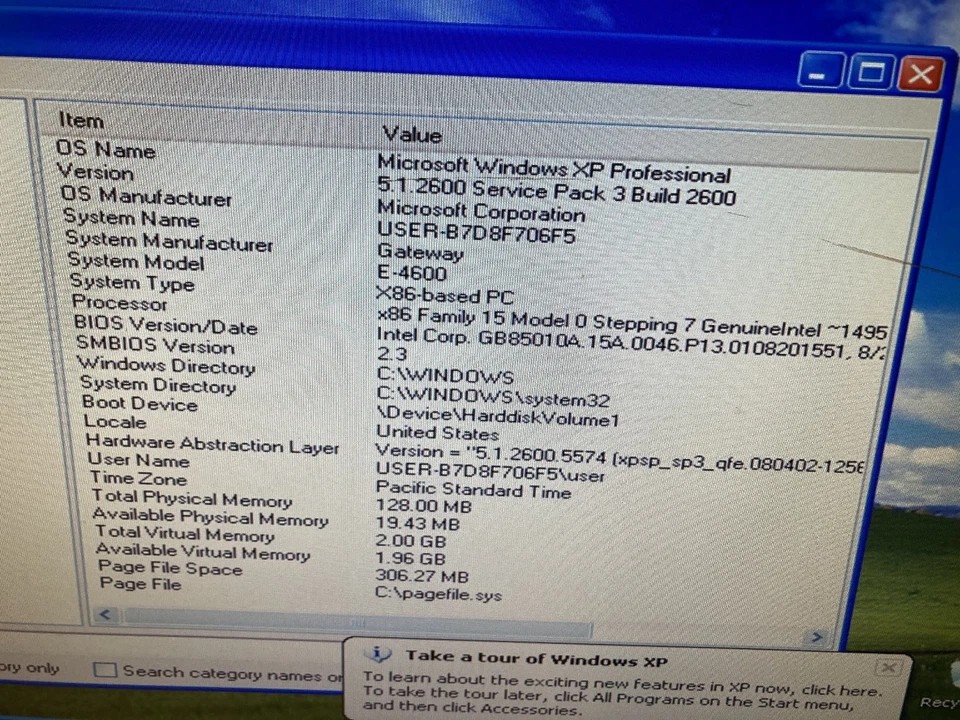Click the Item column header
Viewport: 960px width, 720px height.
[x=80, y=120]
